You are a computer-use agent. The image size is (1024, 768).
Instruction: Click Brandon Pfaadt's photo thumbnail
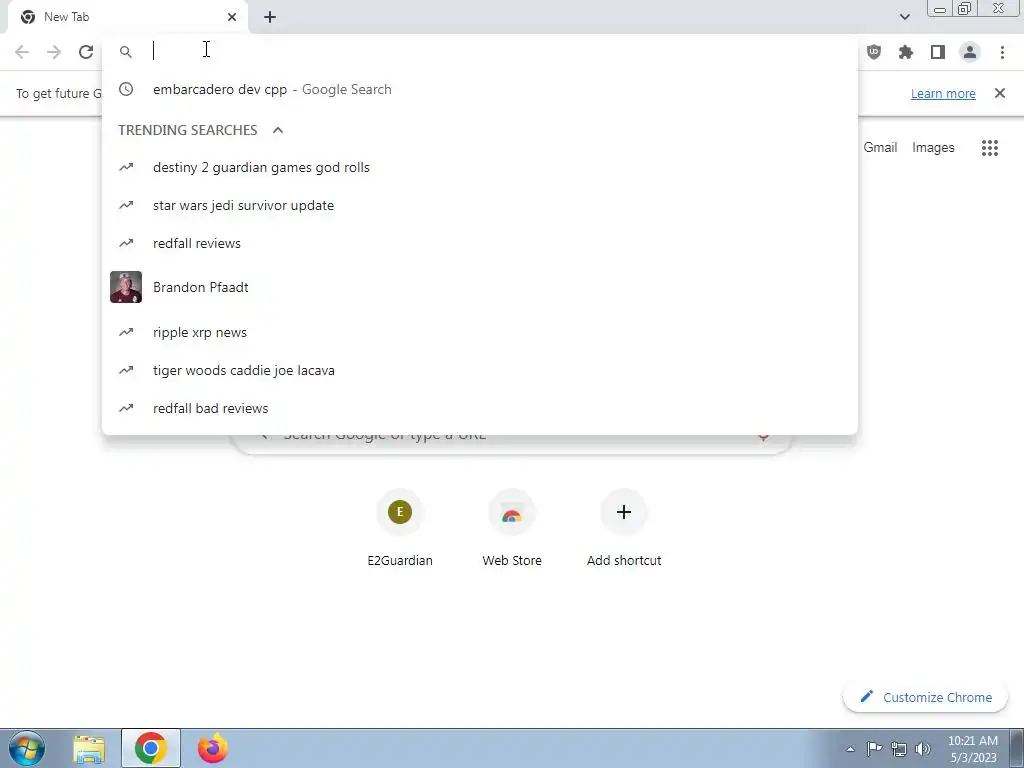[x=126, y=287]
